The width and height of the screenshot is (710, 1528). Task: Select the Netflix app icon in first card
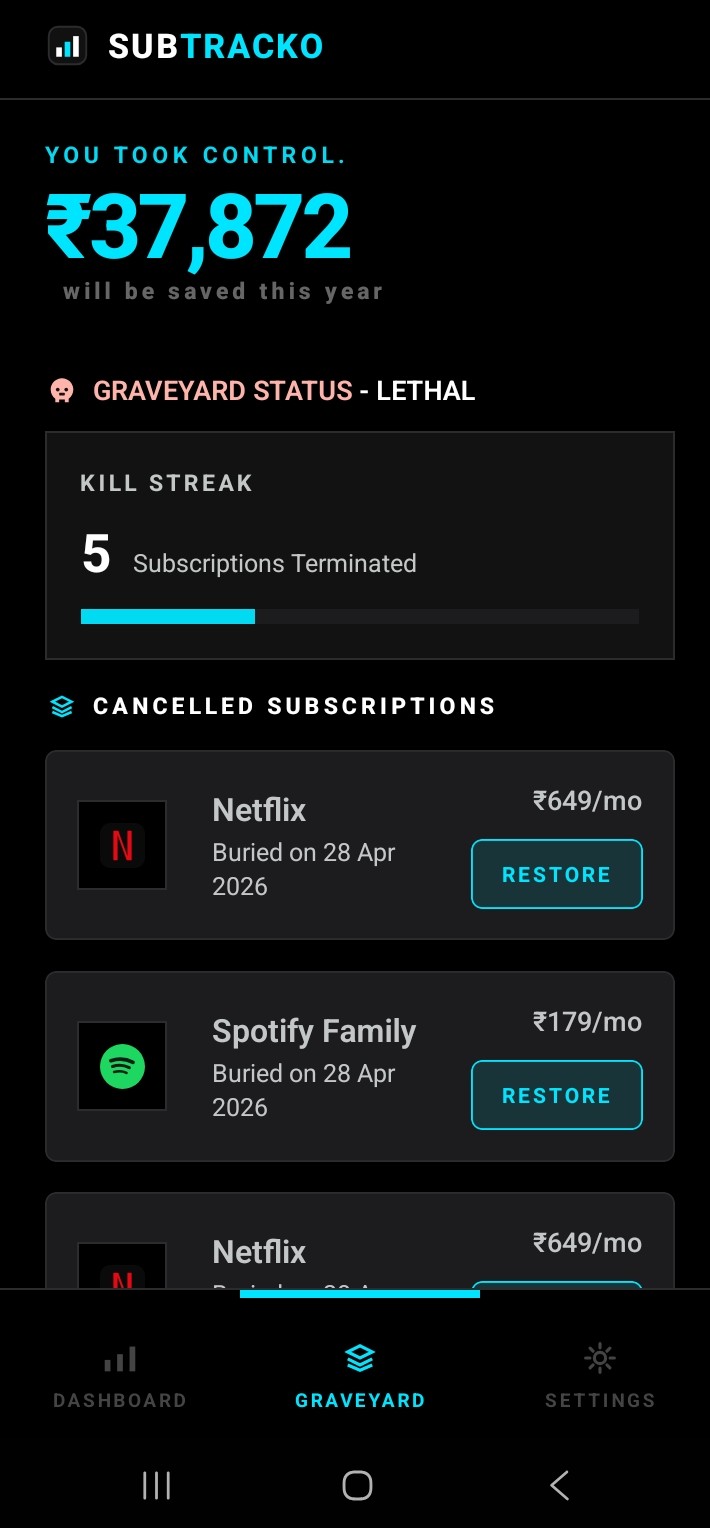121,844
